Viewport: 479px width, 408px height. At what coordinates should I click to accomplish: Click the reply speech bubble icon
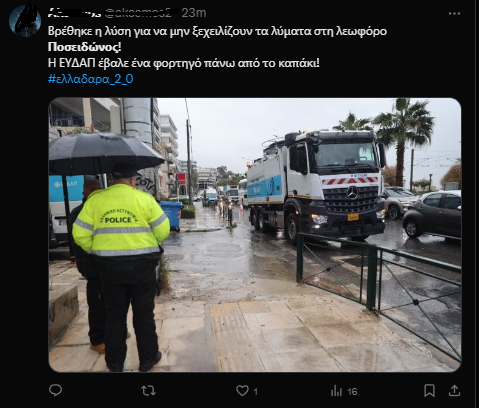[x=55, y=390]
